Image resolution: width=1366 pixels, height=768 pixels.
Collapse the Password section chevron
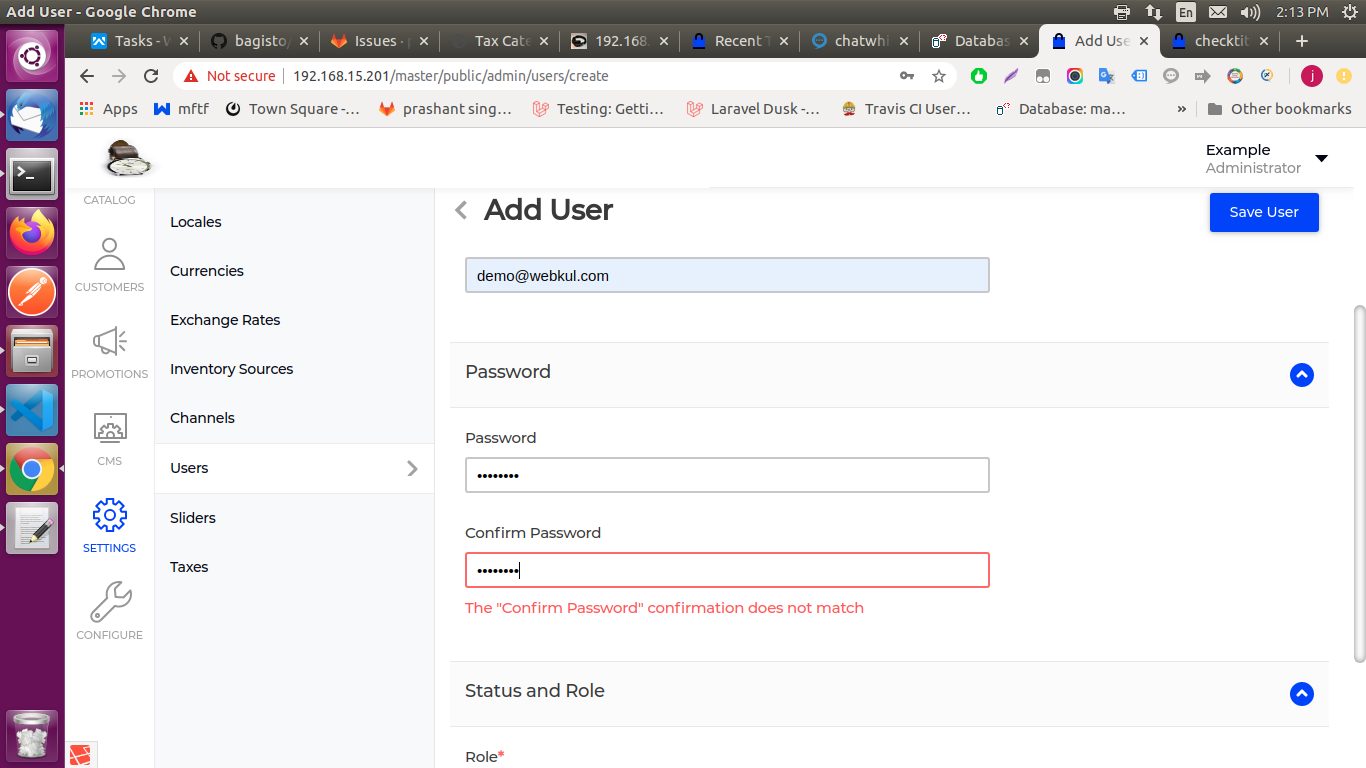(1301, 375)
